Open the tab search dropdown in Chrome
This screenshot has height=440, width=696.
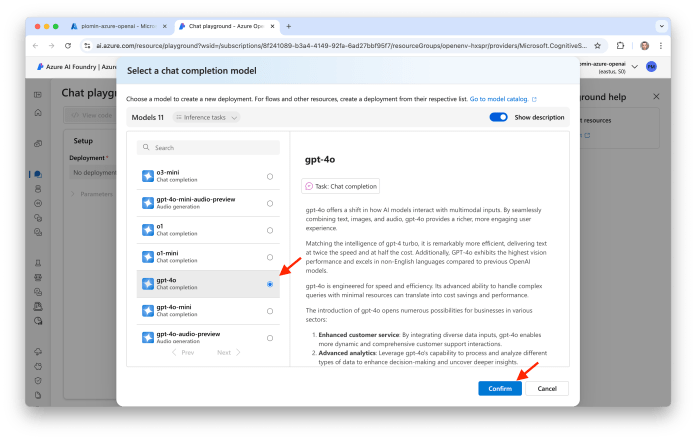(x=661, y=26)
